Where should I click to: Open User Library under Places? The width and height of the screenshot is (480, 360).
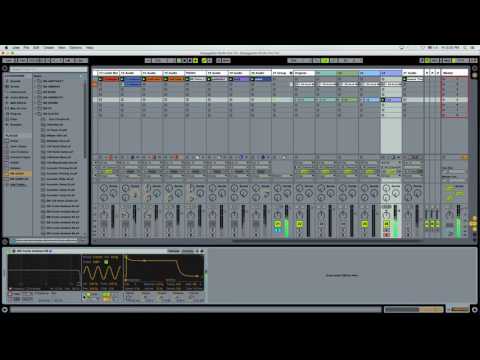pyautogui.click(x=18, y=146)
